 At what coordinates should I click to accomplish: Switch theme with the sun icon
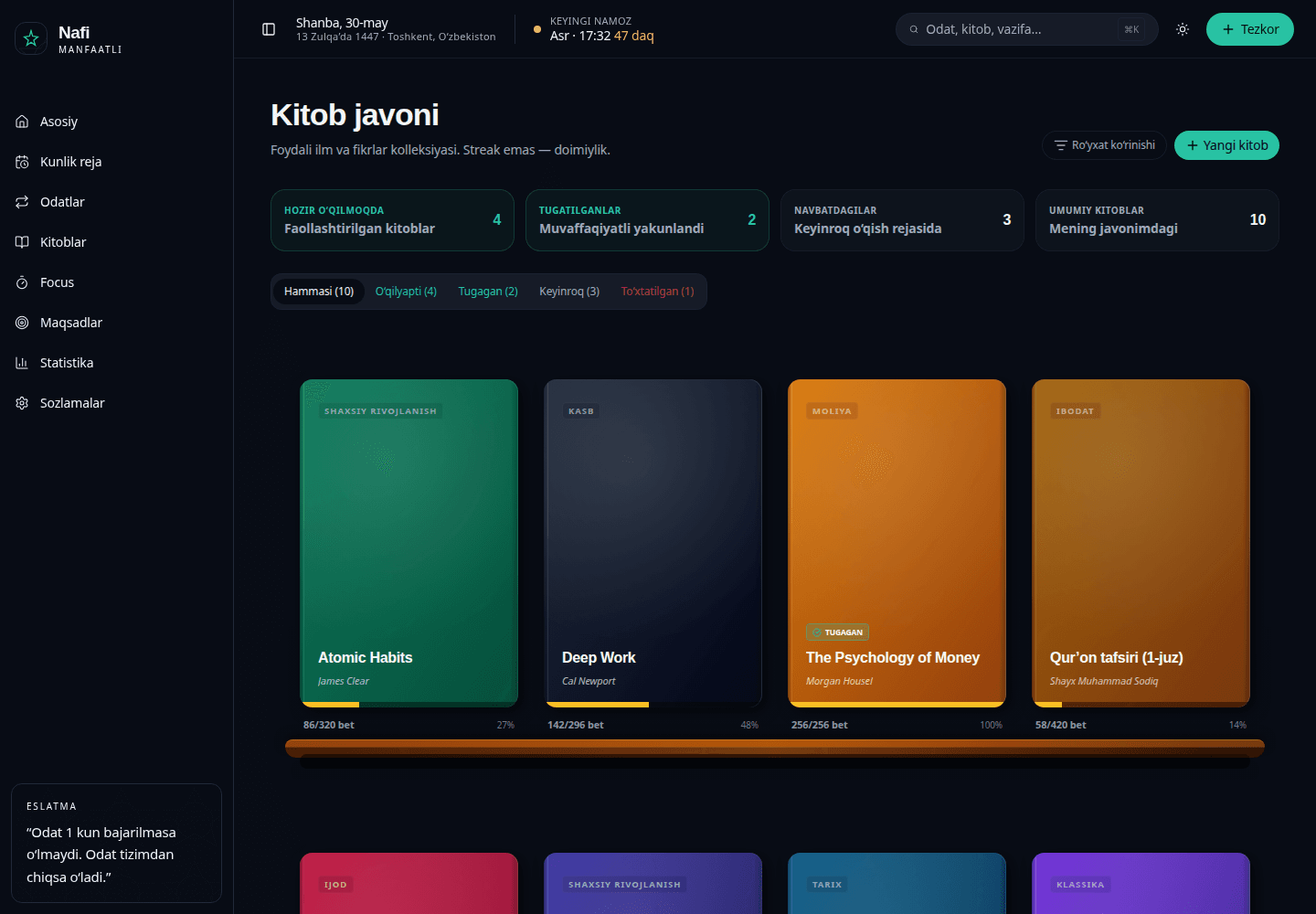pos(1183,29)
